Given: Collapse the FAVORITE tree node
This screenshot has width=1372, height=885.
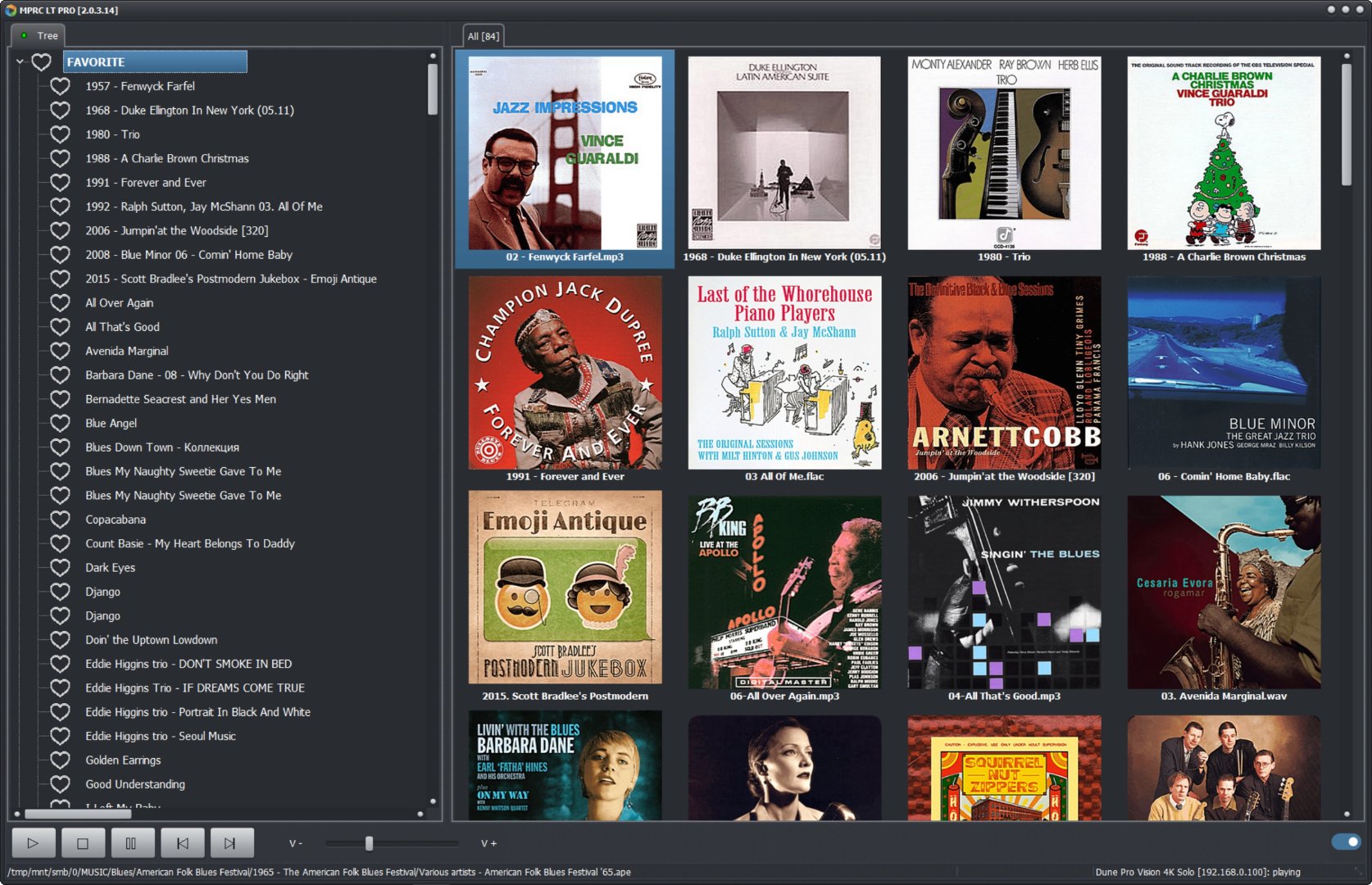Looking at the screenshot, I should click(20, 61).
